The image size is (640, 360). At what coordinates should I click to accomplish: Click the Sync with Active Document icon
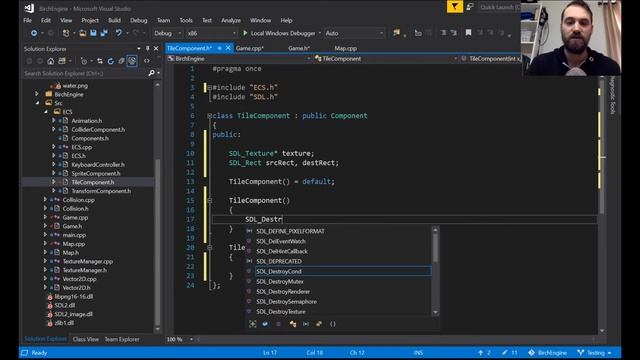tap(100, 61)
